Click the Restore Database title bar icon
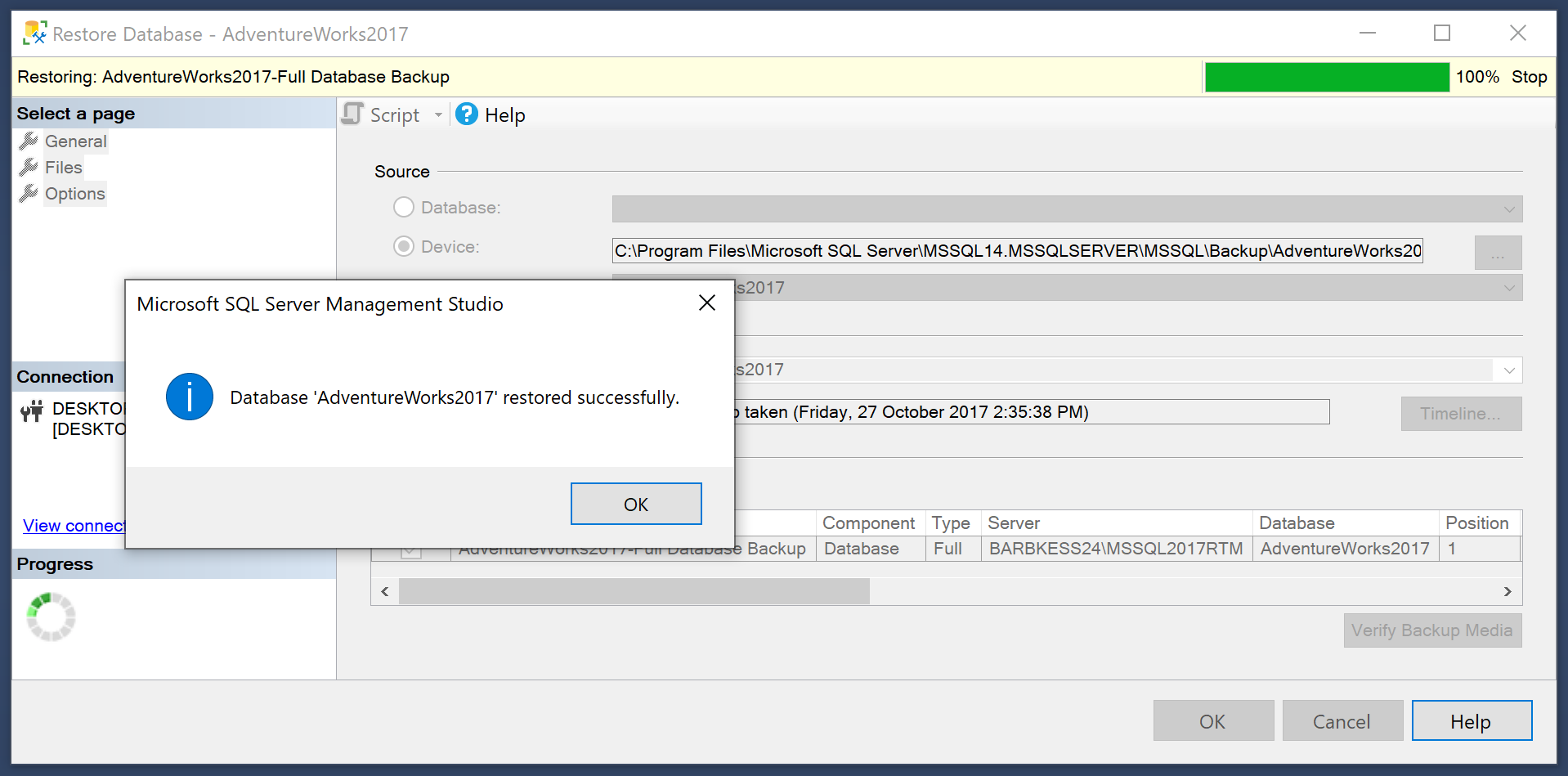Image resolution: width=1568 pixels, height=776 pixels. [x=34, y=32]
